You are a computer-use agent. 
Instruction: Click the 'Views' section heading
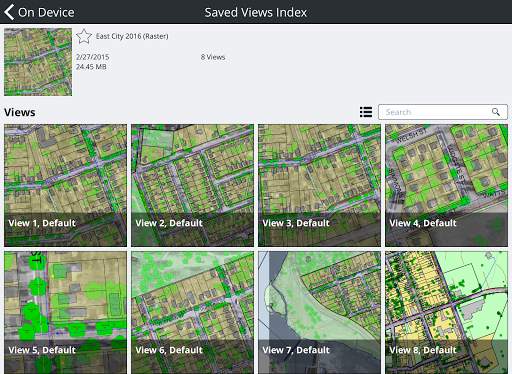20,112
